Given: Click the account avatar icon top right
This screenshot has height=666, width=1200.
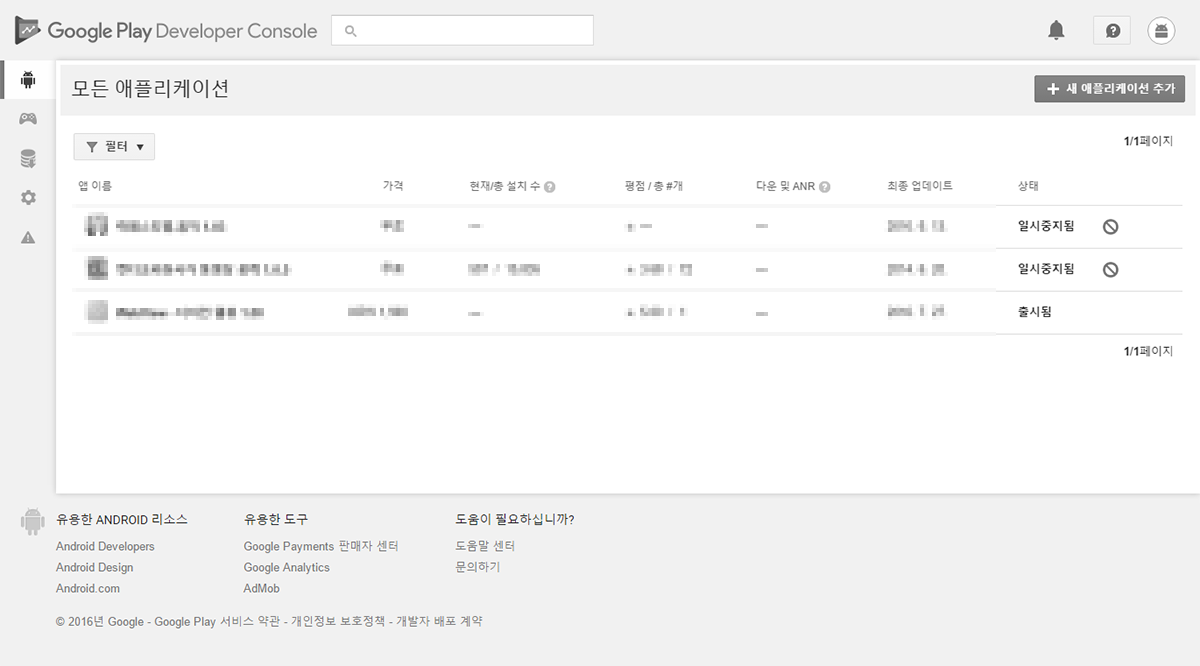Looking at the screenshot, I should click(x=1160, y=30).
